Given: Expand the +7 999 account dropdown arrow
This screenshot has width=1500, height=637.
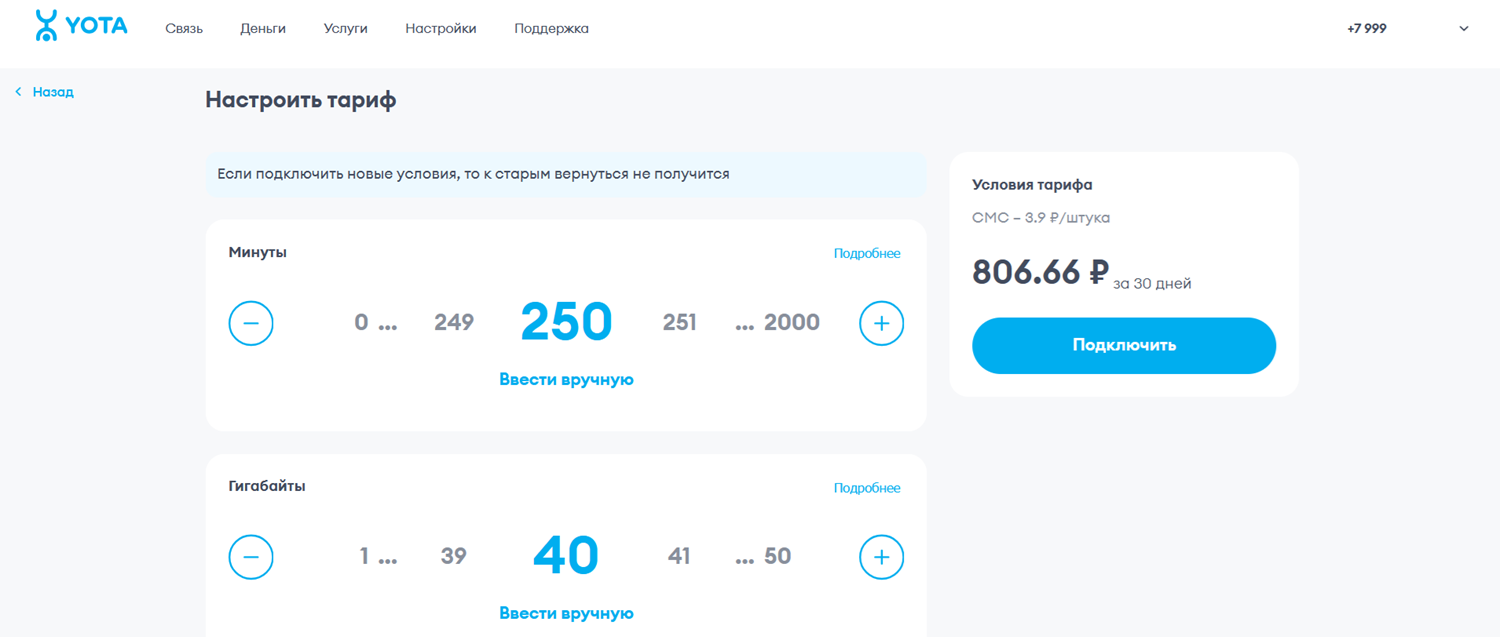Looking at the screenshot, I should click(1464, 29).
